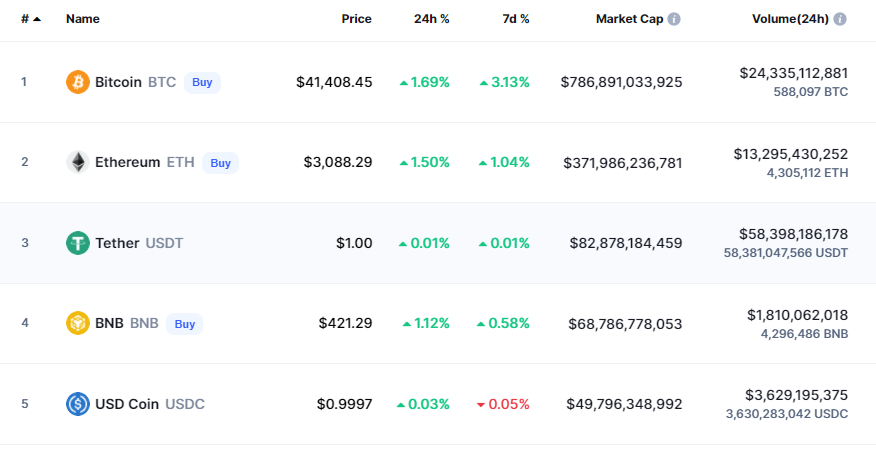This screenshot has height=454, width=876.
Task: Open the Tether USDT coin link
Action: tap(139, 243)
